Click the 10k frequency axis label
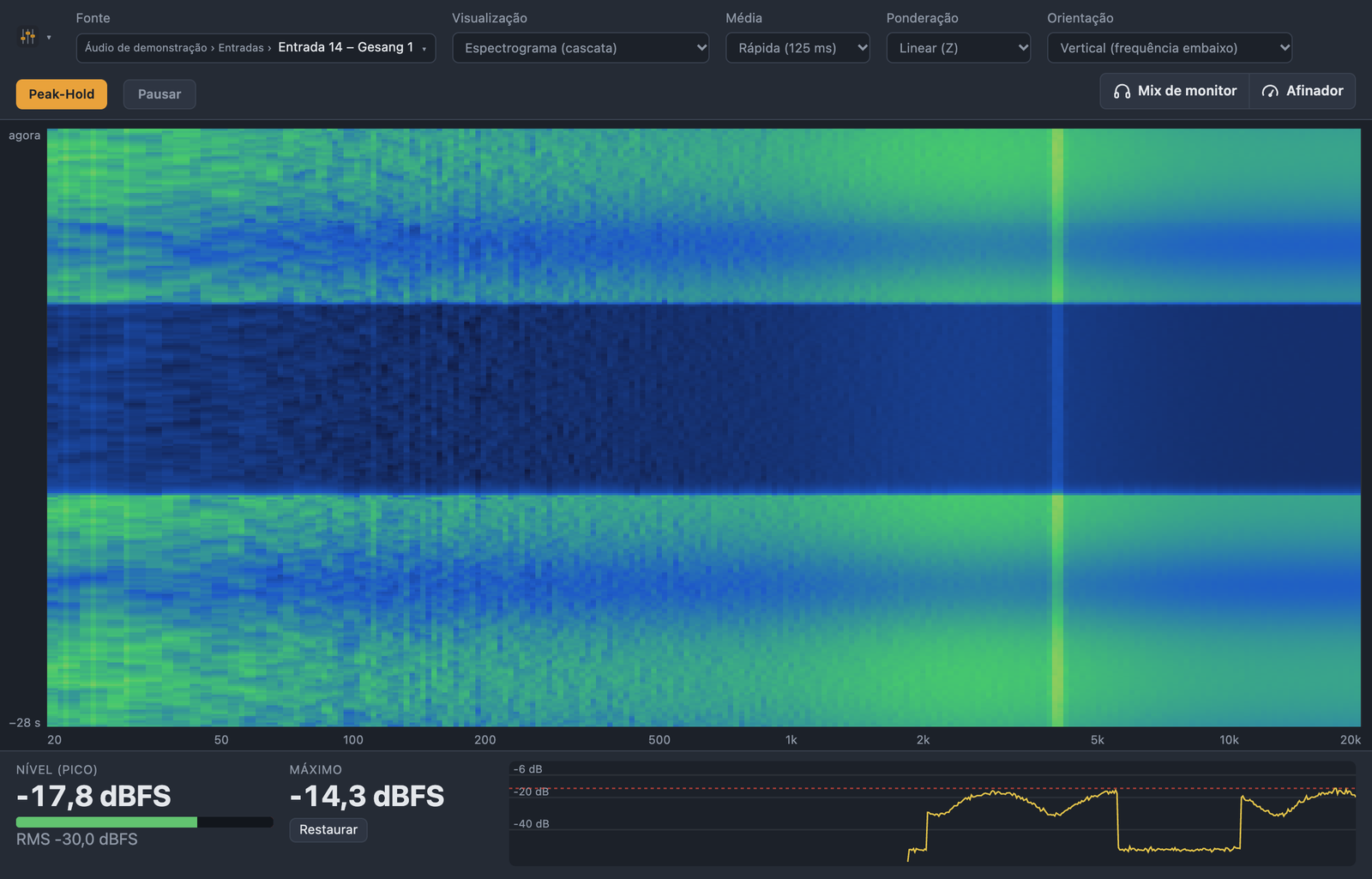 (x=1229, y=740)
